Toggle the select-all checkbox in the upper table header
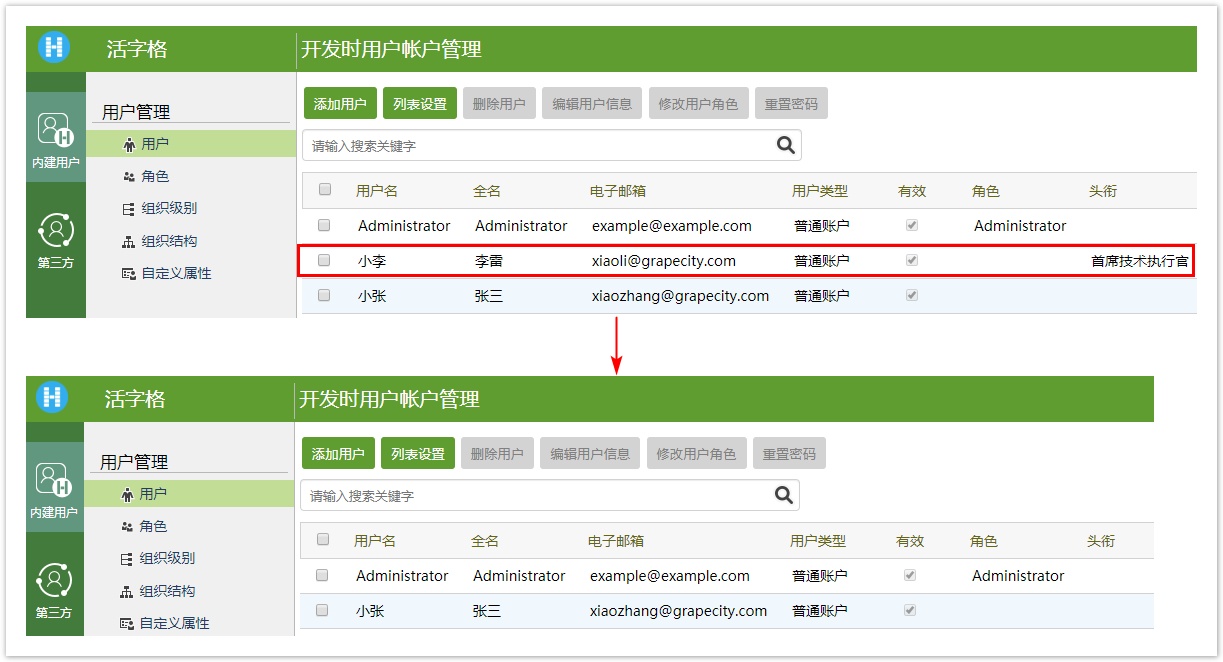Image resolution: width=1223 pixels, height=662 pixels. click(325, 189)
